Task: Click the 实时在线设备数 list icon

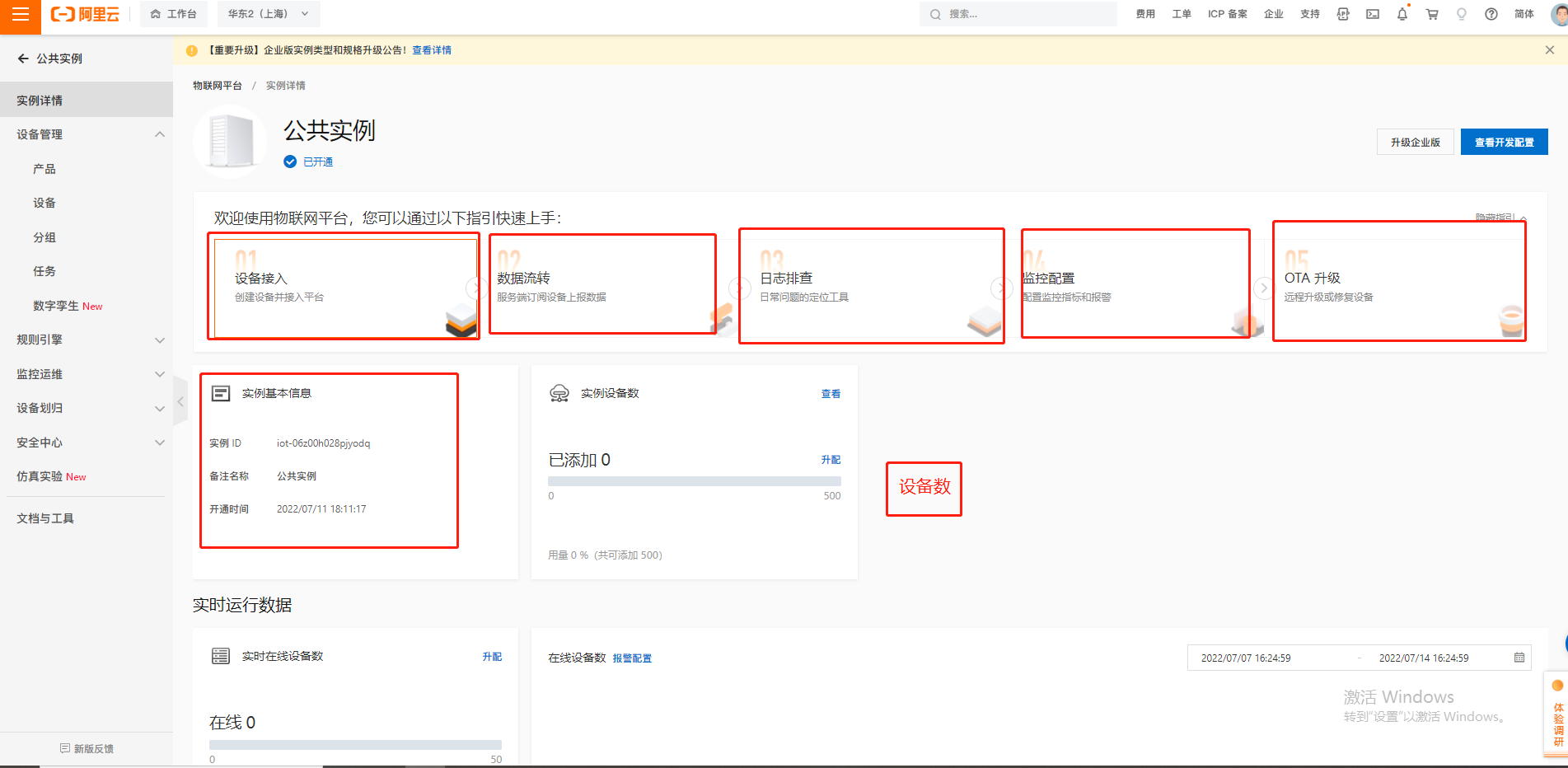Action: point(221,656)
